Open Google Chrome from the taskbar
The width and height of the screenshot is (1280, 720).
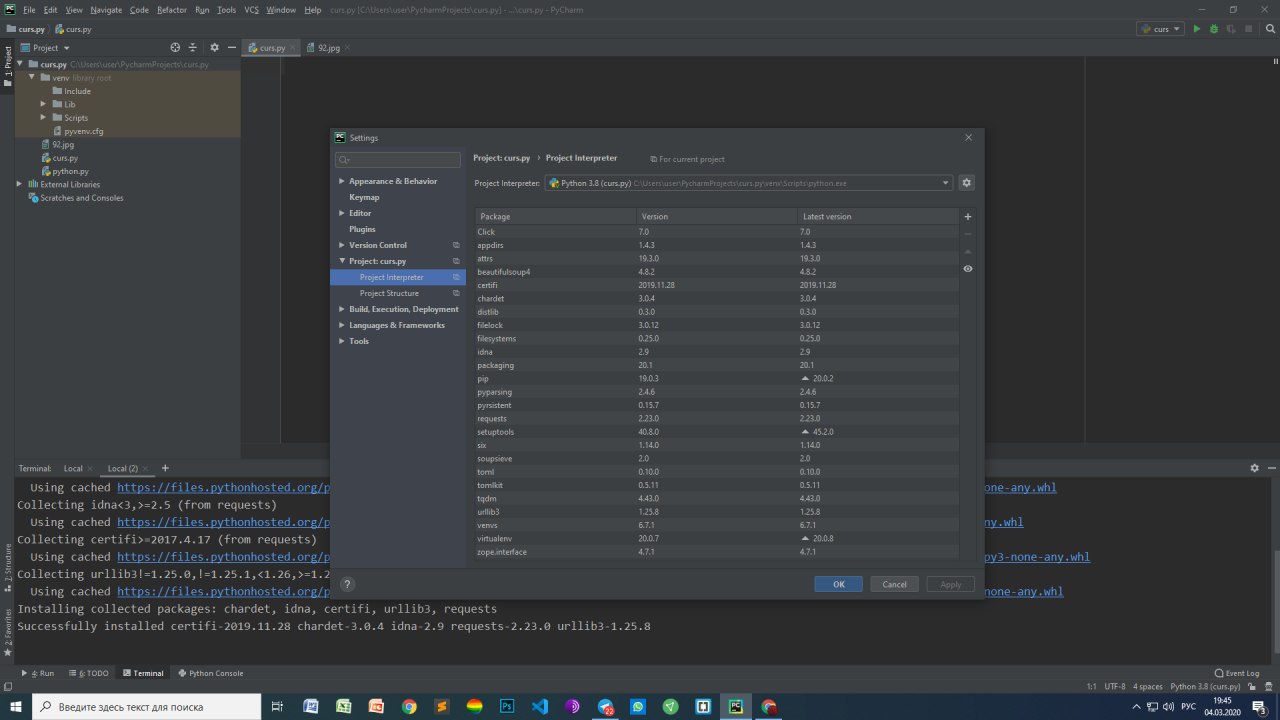click(x=409, y=707)
